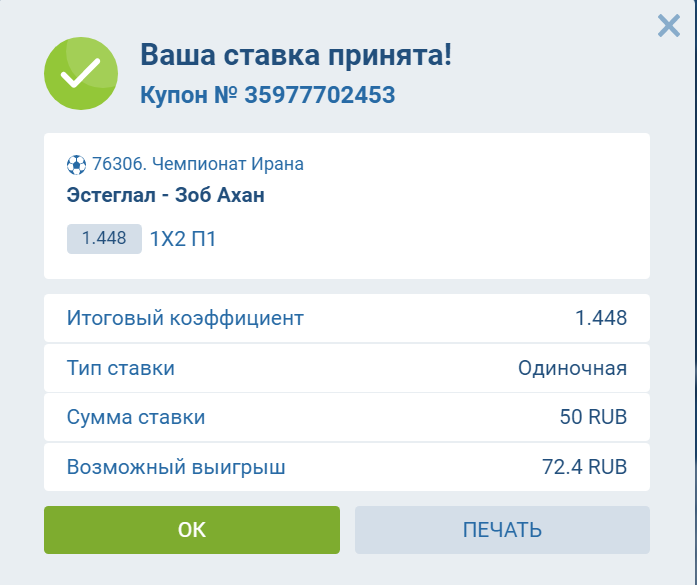
Task: Click coupon number 35977702453
Action: [x=320, y=95]
